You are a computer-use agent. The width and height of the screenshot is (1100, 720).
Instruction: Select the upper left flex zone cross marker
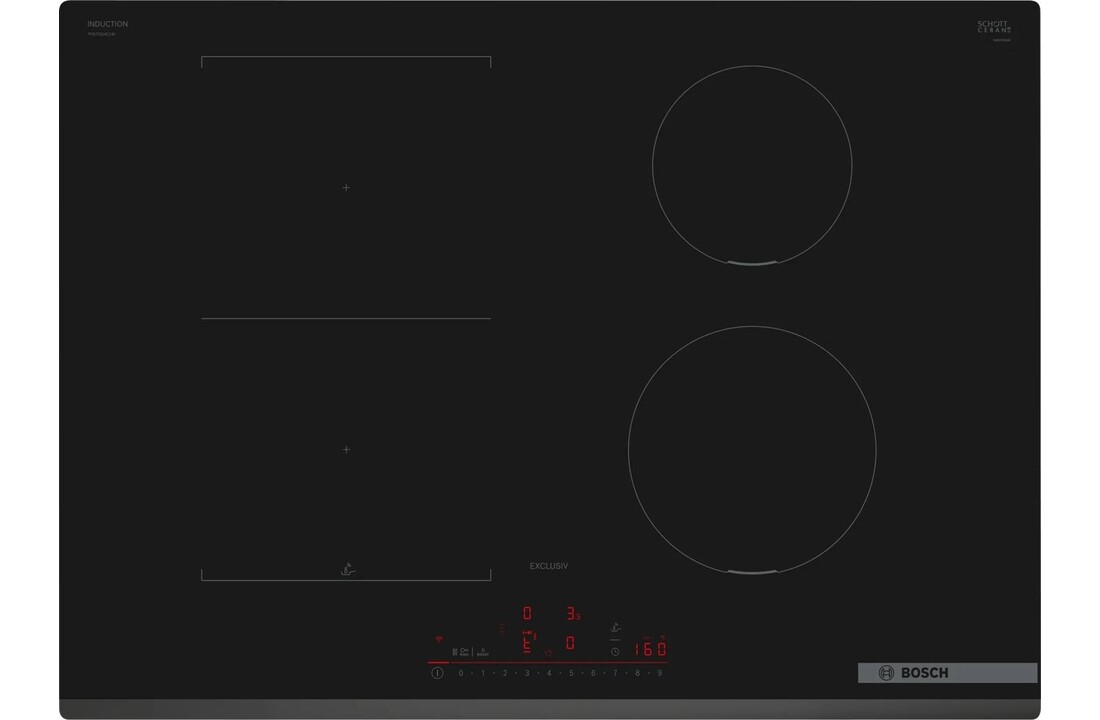(346, 188)
